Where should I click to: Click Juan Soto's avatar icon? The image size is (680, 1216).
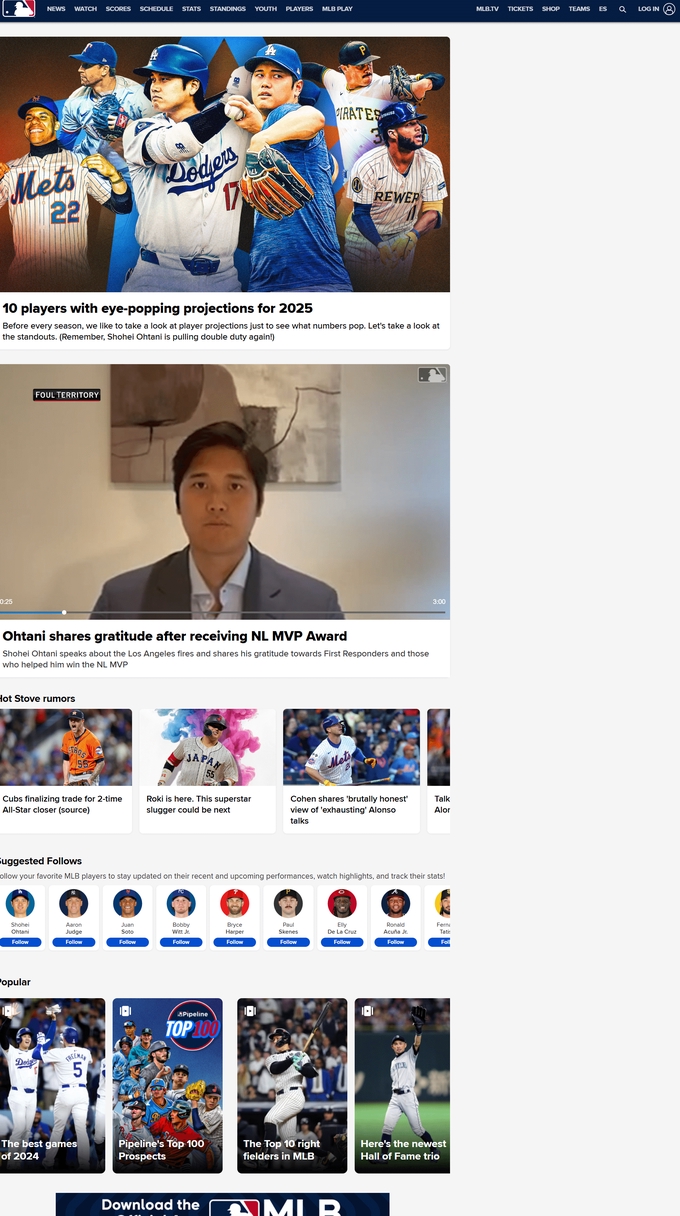click(127, 903)
